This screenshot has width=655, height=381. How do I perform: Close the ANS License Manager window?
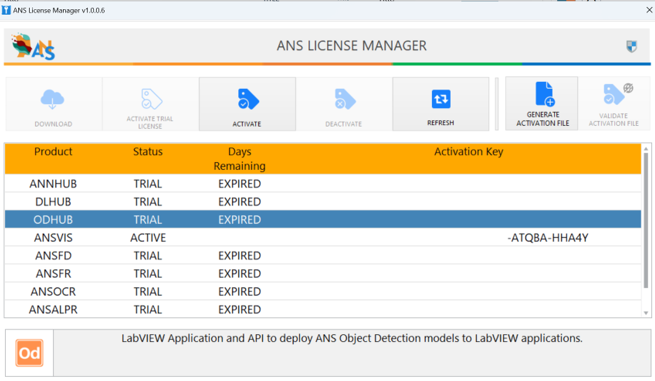tap(649, 10)
